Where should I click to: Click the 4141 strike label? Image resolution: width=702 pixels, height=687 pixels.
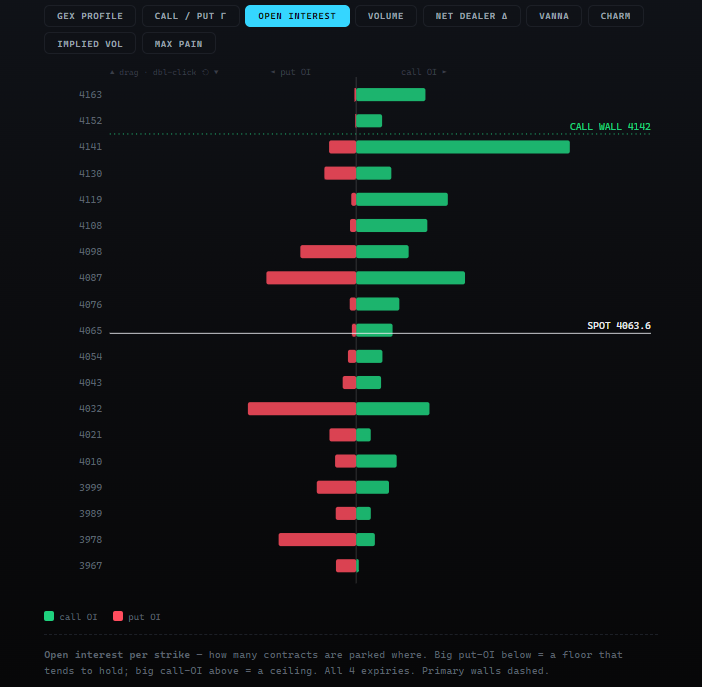coord(90,147)
